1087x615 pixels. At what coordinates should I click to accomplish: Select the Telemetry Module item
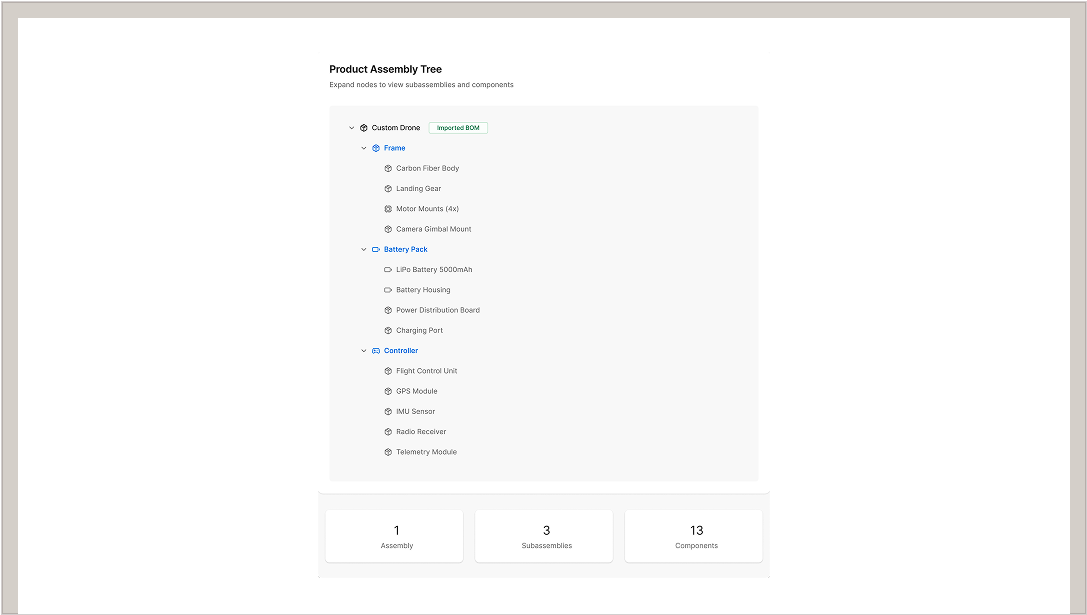pyautogui.click(x=426, y=452)
